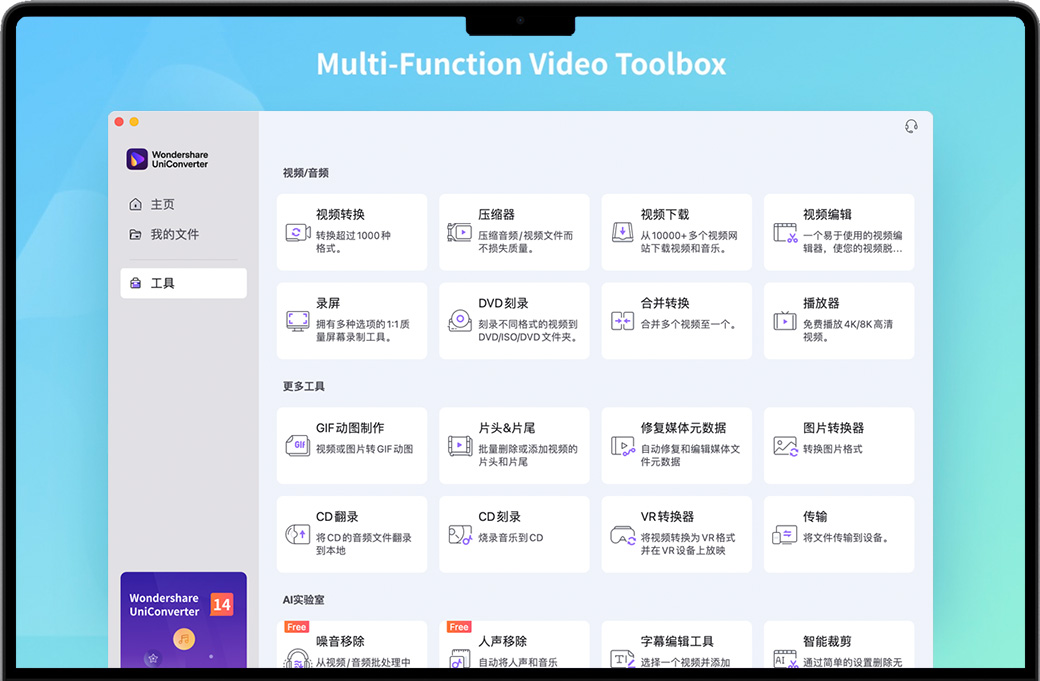1040x681 pixels.
Task: Click the UniConverter 14 promo banner
Action: 184,620
